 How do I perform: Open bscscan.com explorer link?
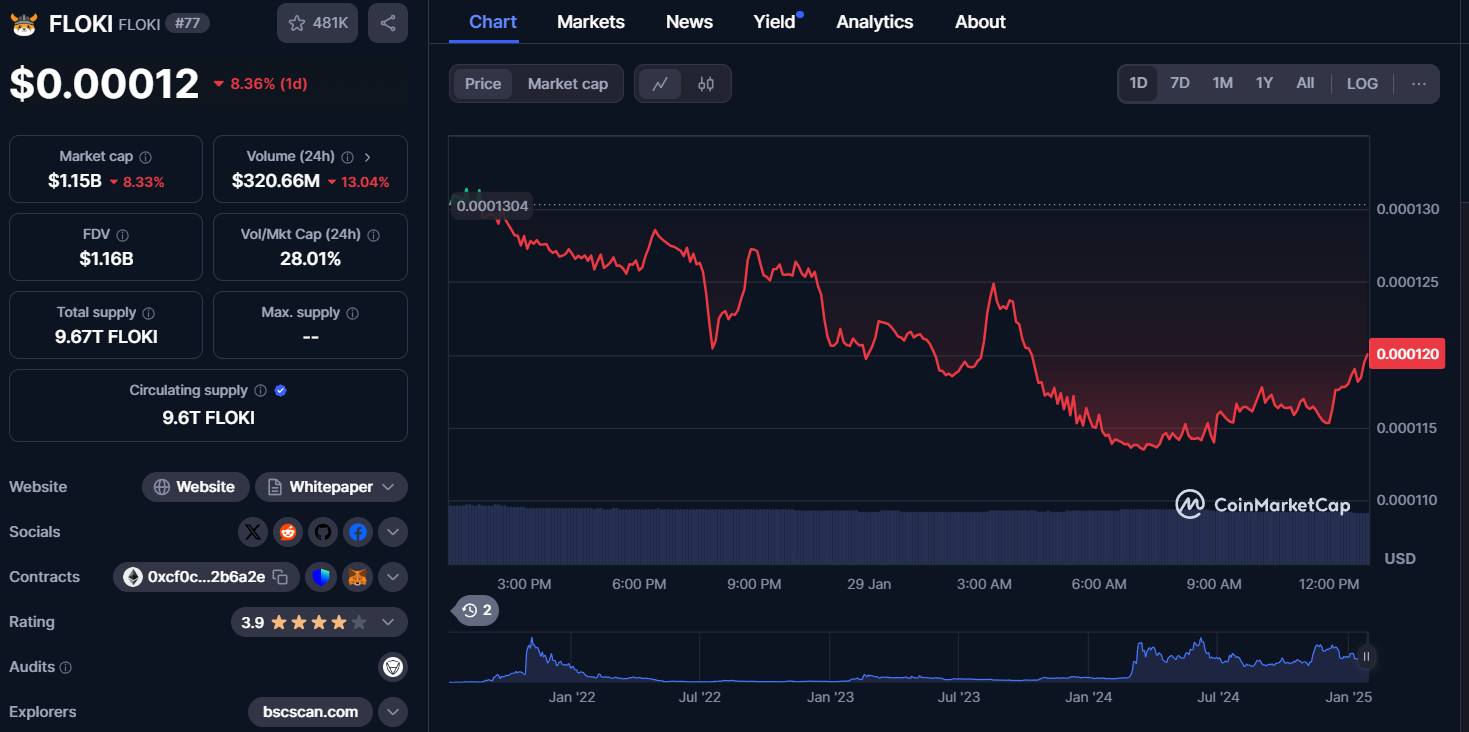coord(310,712)
